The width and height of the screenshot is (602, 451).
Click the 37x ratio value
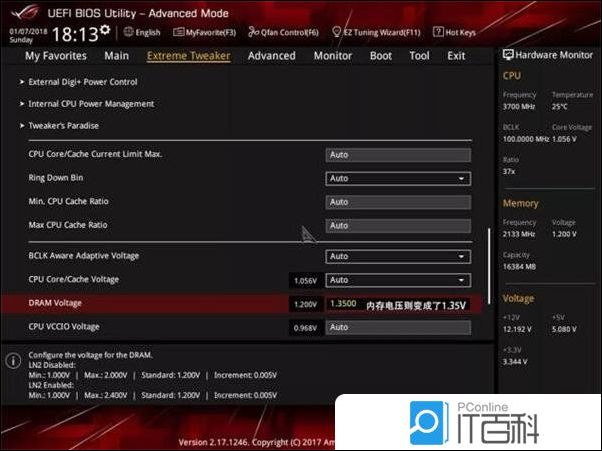(x=509, y=171)
